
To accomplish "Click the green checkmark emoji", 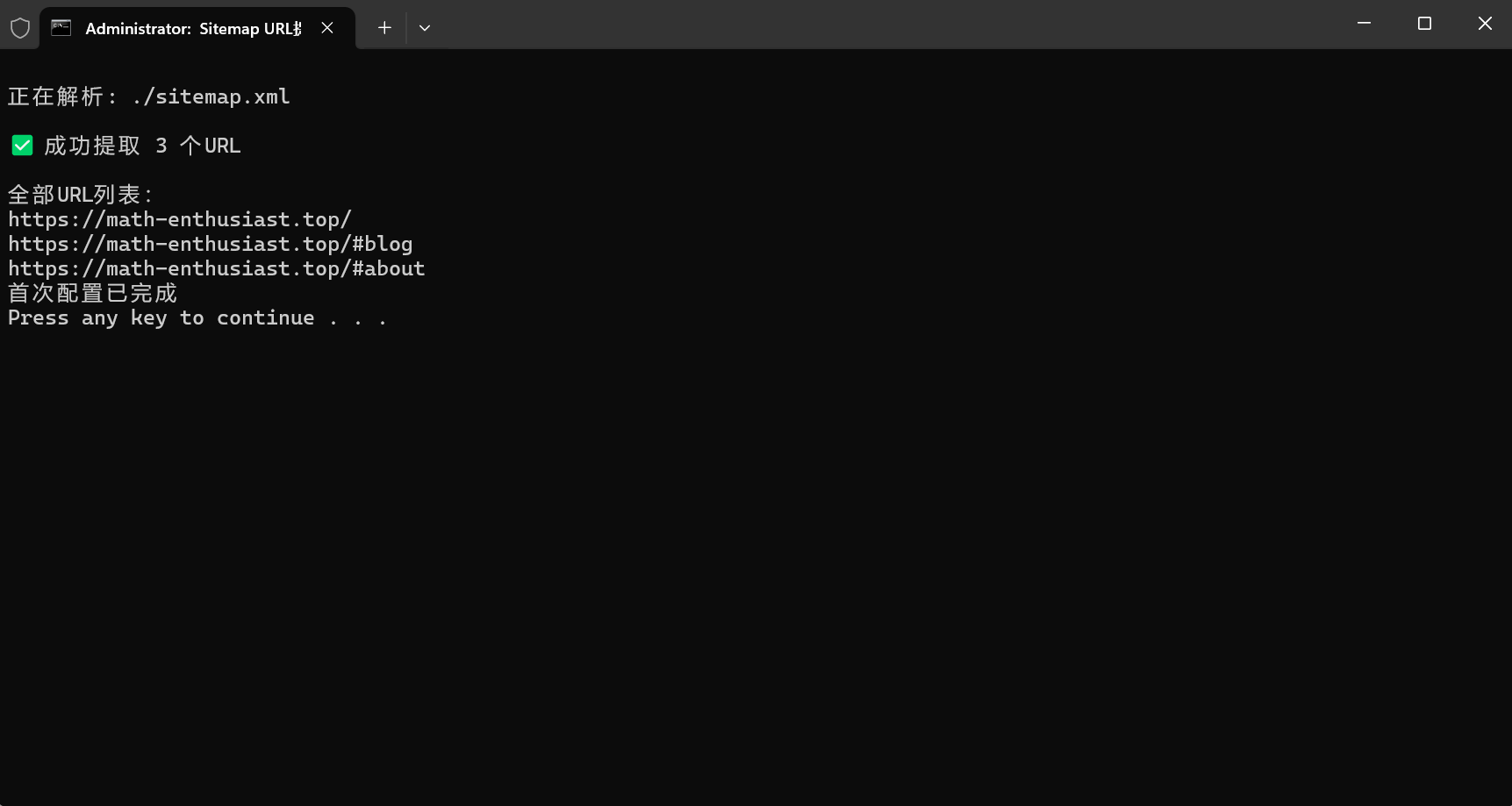I will coord(22,146).
